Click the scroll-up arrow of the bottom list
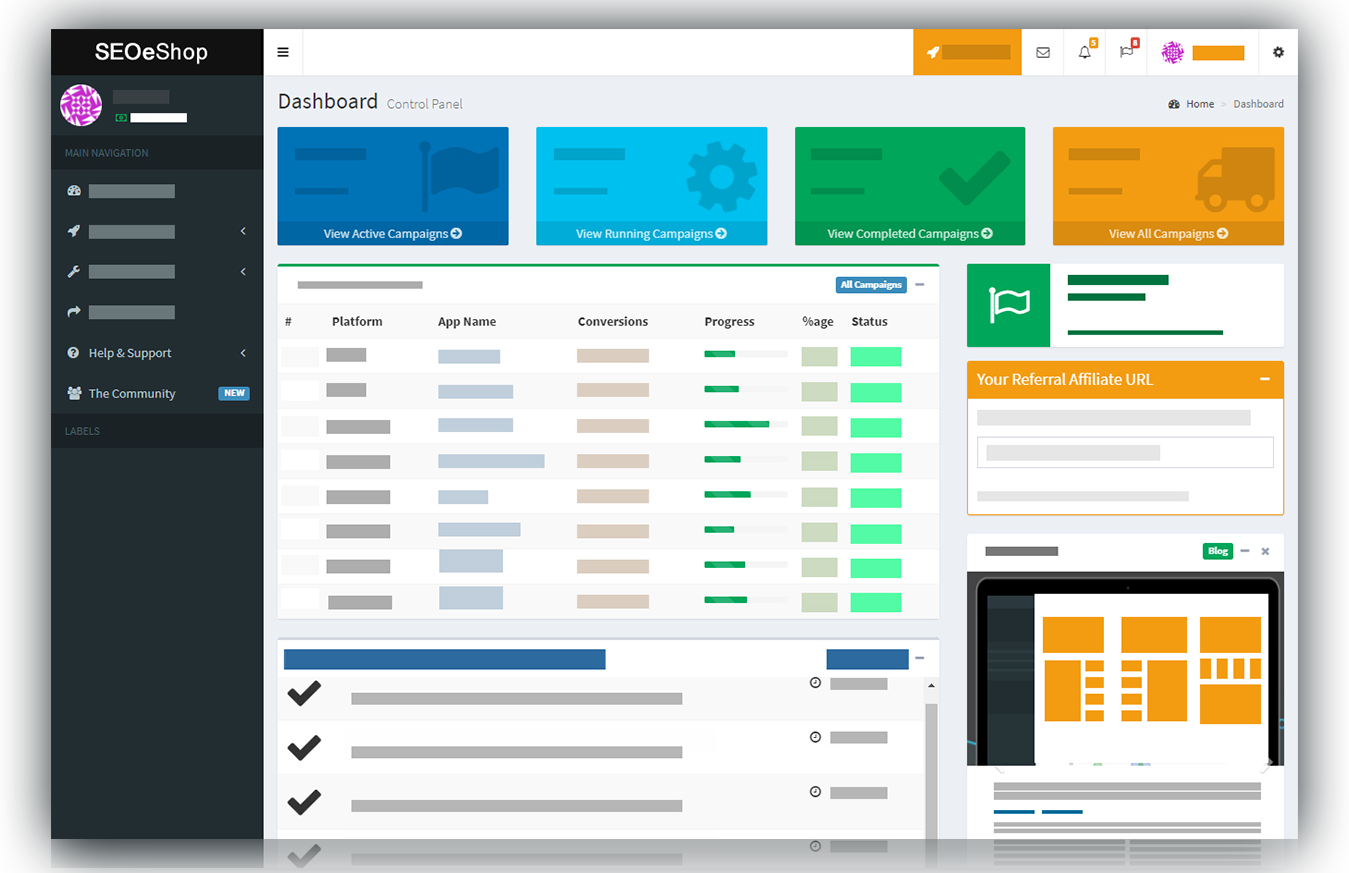The width and height of the screenshot is (1349, 873). click(931, 686)
